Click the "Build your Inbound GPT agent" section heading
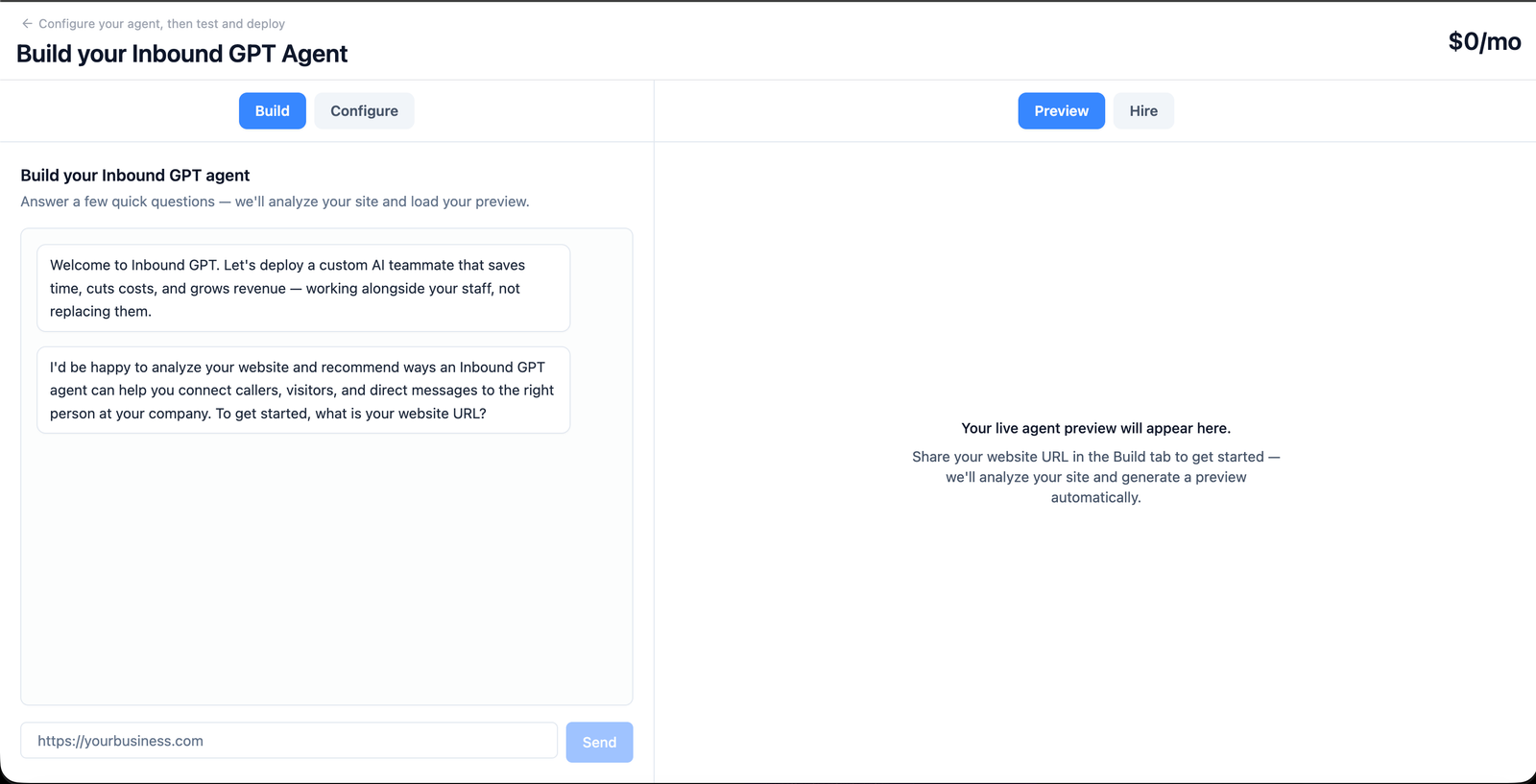This screenshot has width=1536, height=784. (x=135, y=176)
